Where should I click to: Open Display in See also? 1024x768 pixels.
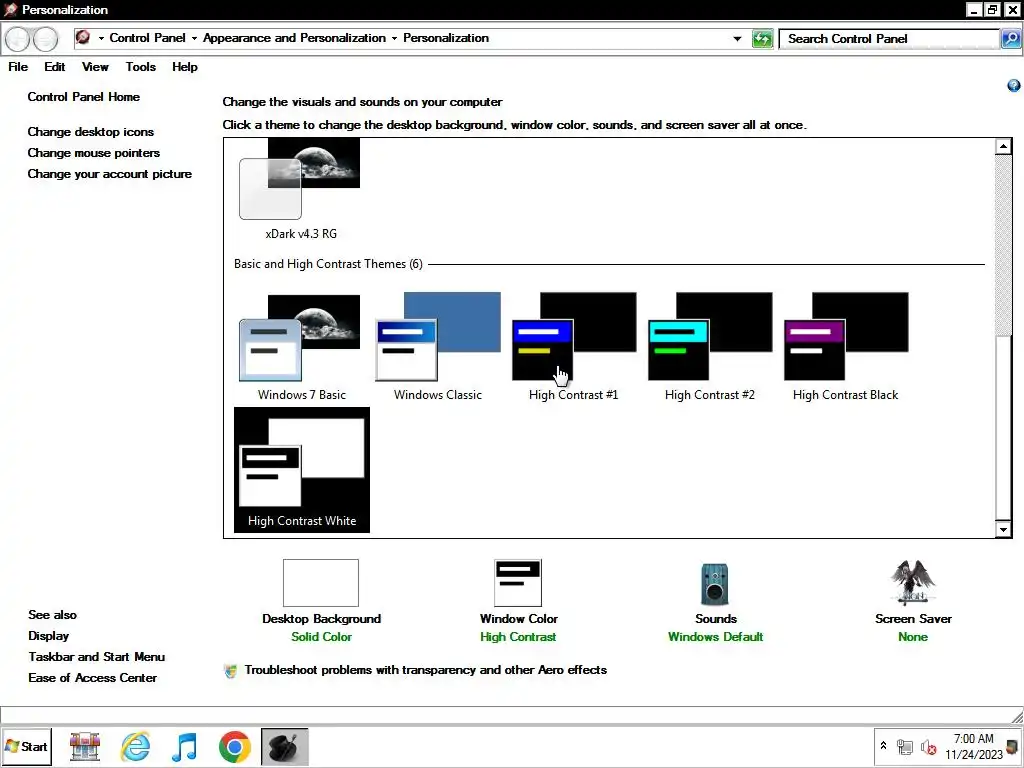tap(48, 636)
